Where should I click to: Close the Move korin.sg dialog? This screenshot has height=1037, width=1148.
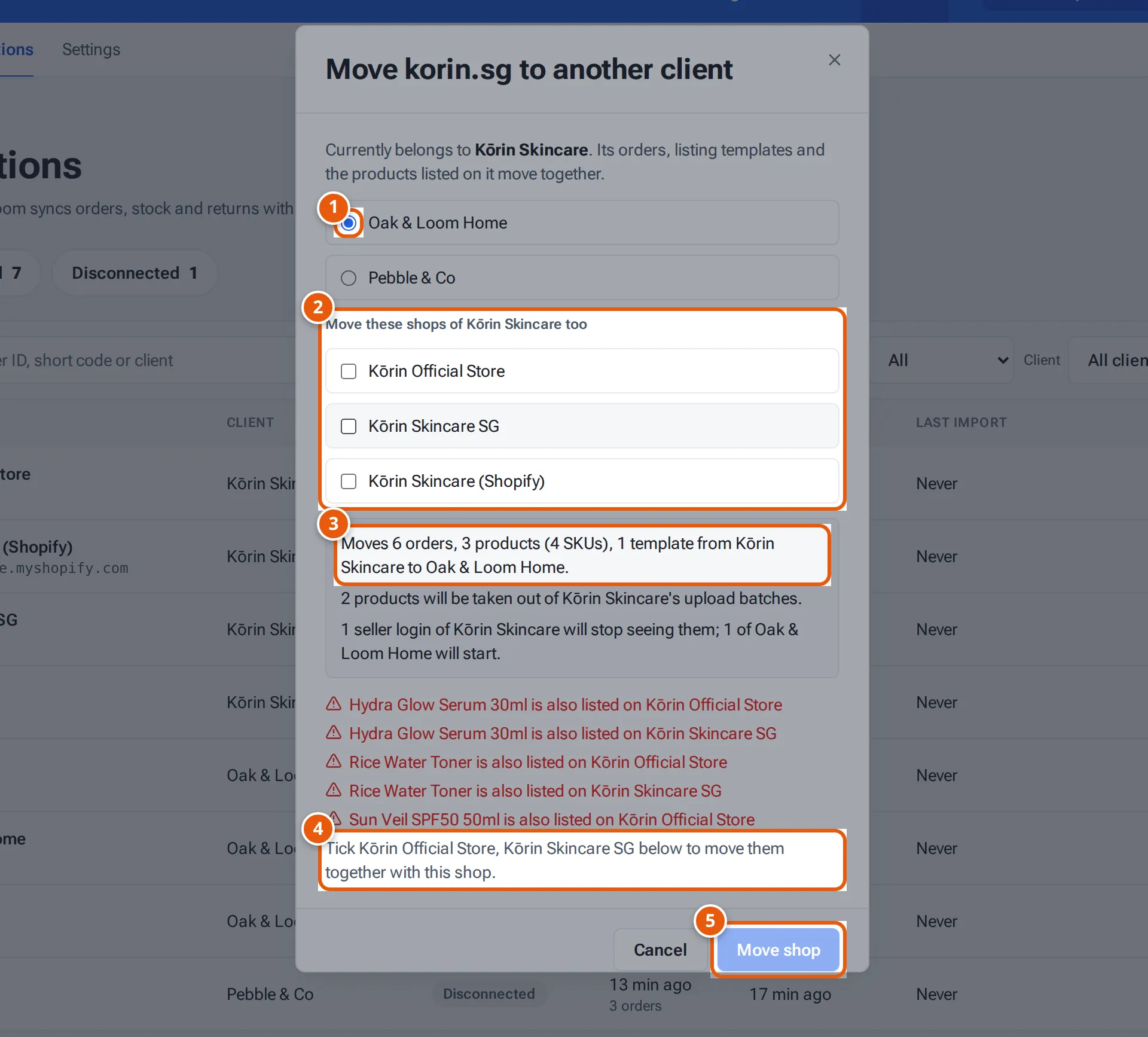tap(834, 60)
